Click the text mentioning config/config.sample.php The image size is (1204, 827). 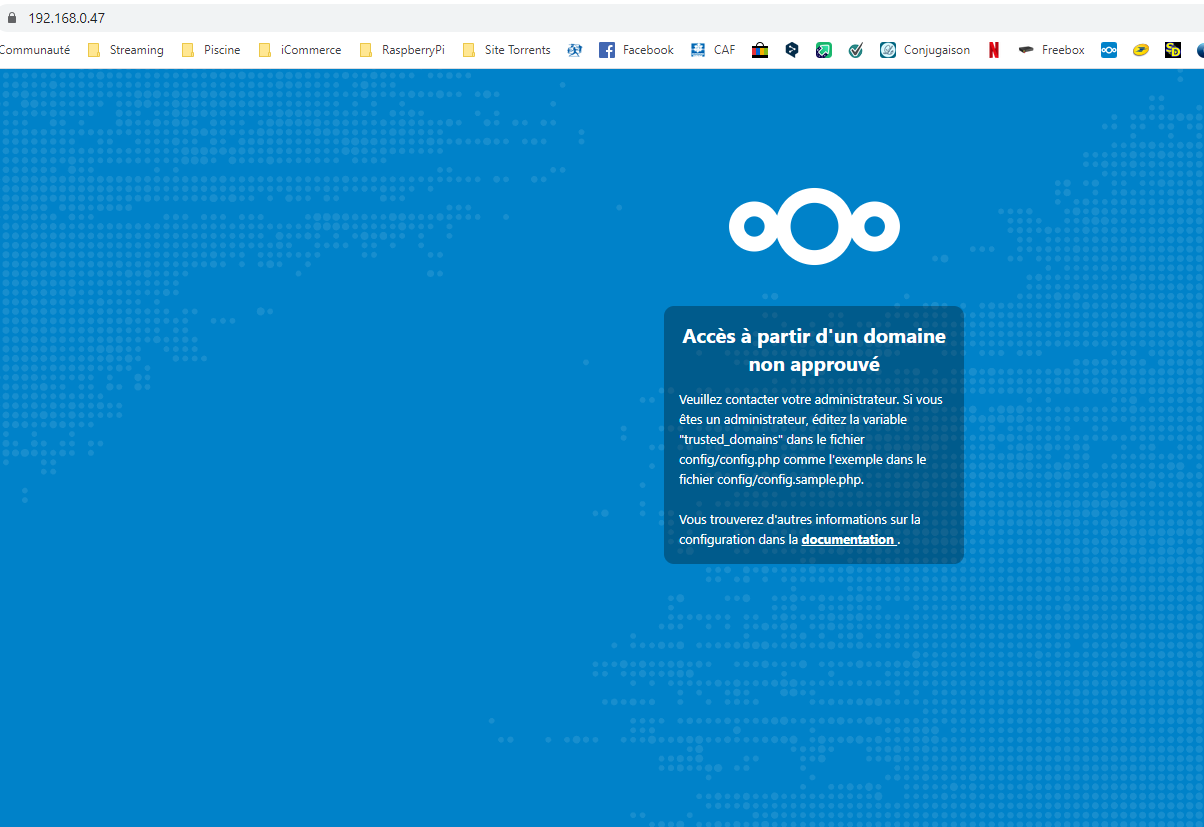click(x=771, y=479)
